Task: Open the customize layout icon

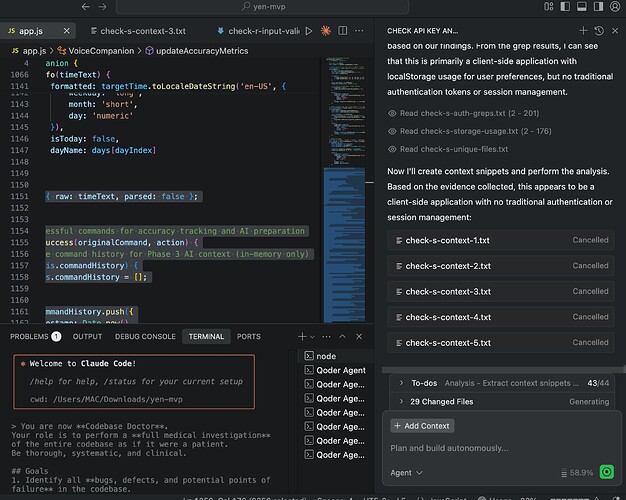Action: 549,7
